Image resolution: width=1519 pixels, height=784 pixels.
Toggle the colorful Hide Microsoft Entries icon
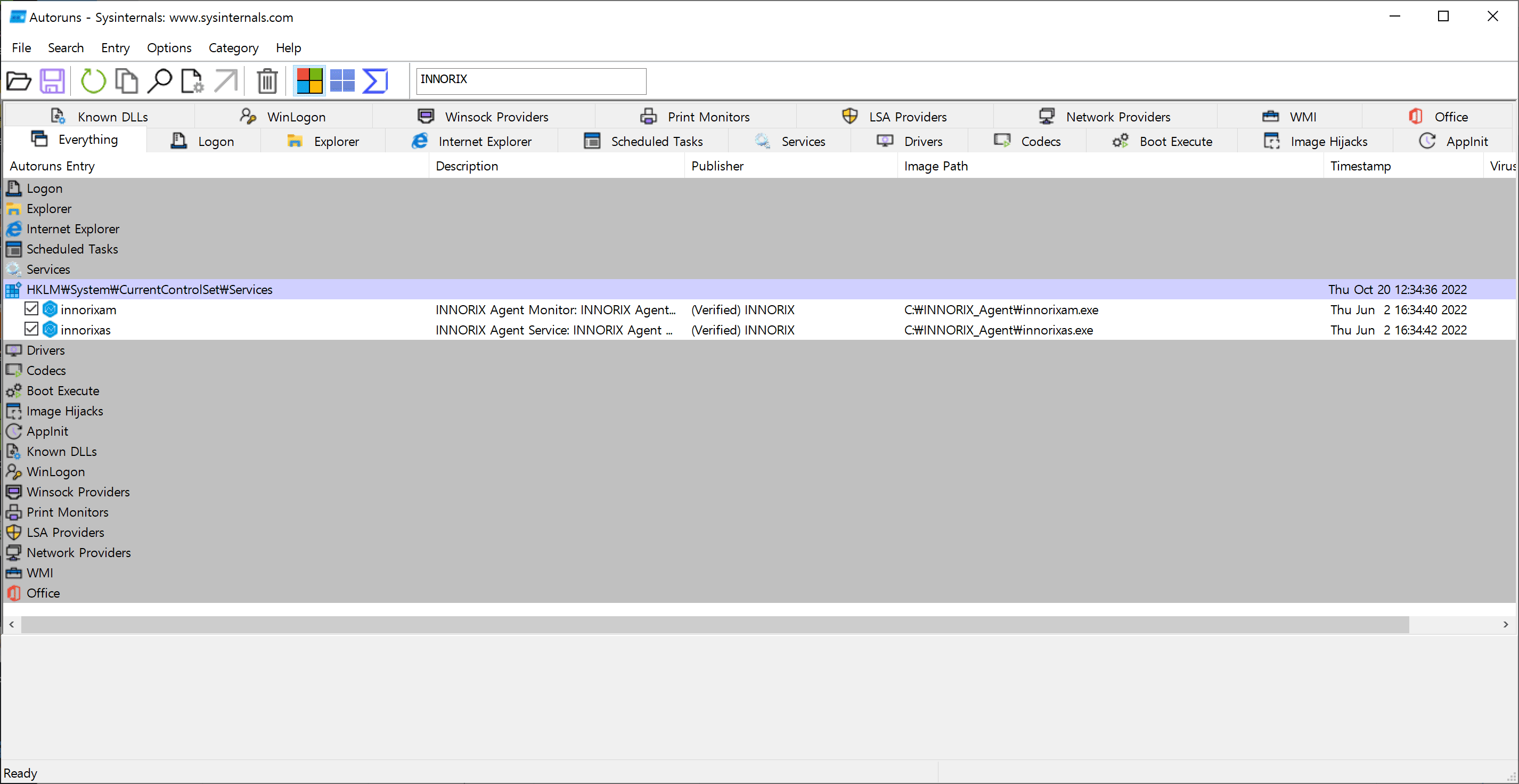pyautogui.click(x=309, y=81)
